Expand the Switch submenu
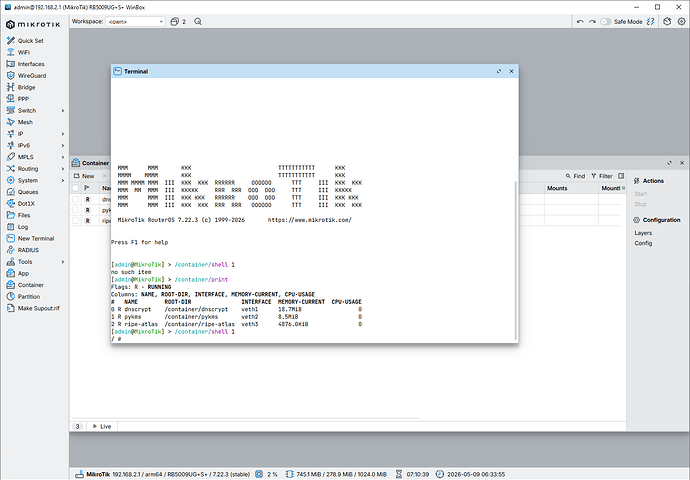Image resolution: width=690 pixels, height=480 pixels. (x=62, y=110)
